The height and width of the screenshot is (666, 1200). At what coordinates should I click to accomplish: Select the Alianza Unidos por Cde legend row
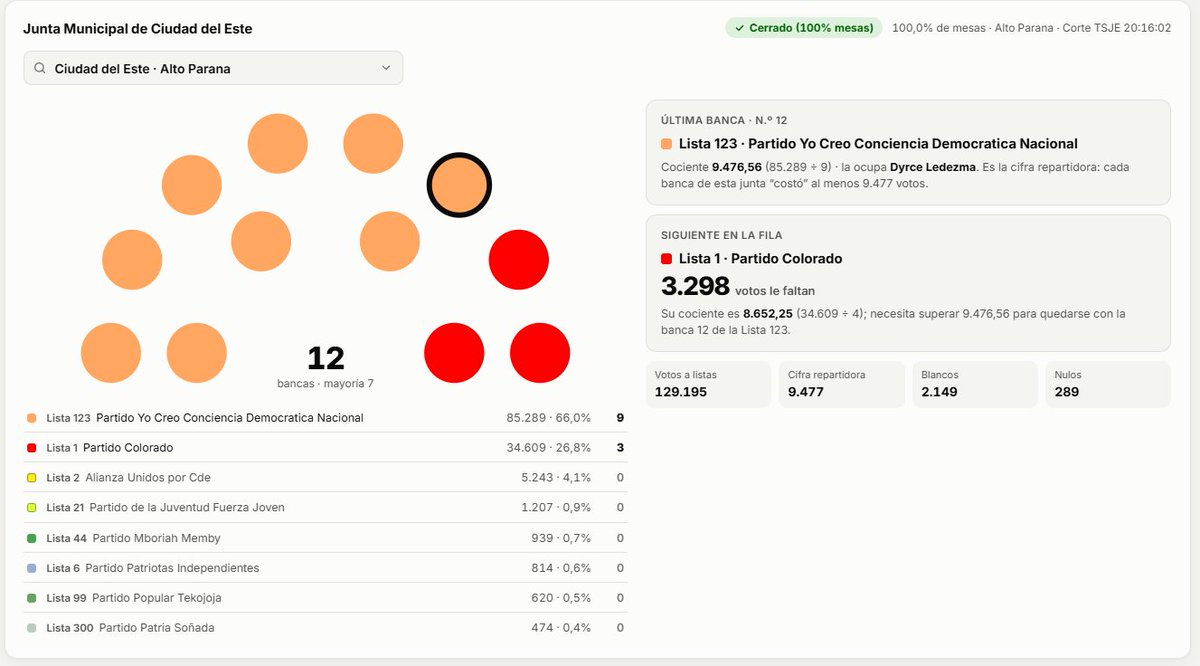[325, 478]
